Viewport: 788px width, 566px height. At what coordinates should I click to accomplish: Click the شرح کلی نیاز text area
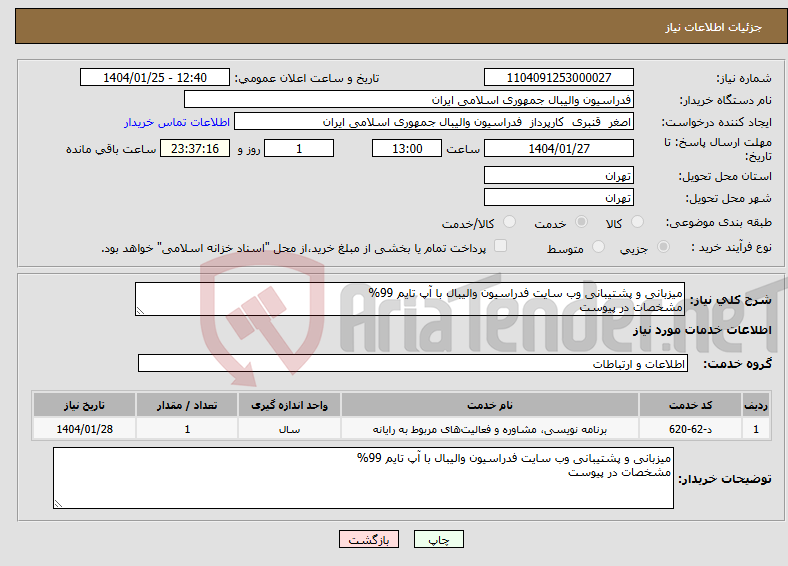pyautogui.click(x=410, y=299)
